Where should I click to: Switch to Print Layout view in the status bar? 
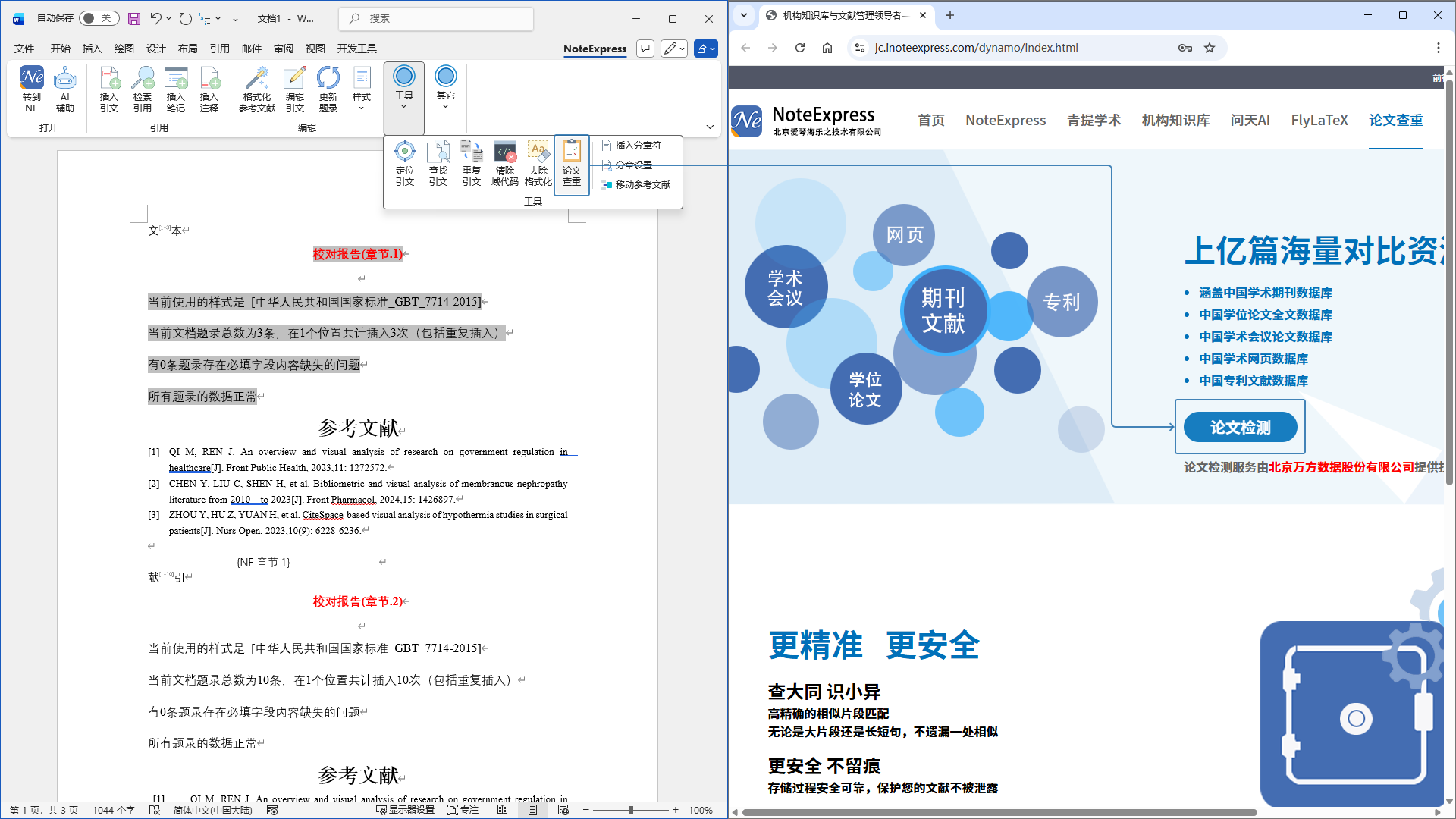point(532,810)
